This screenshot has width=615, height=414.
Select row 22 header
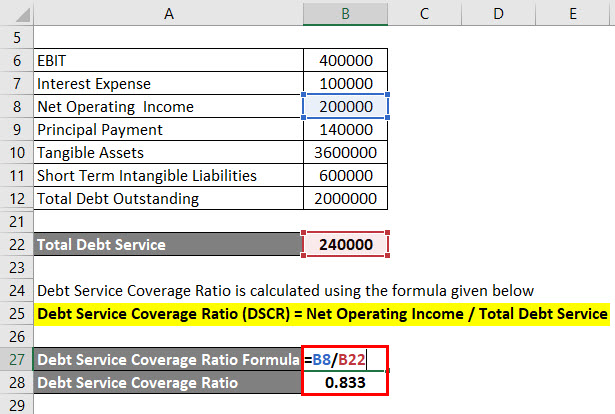click(x=17, y=245)
